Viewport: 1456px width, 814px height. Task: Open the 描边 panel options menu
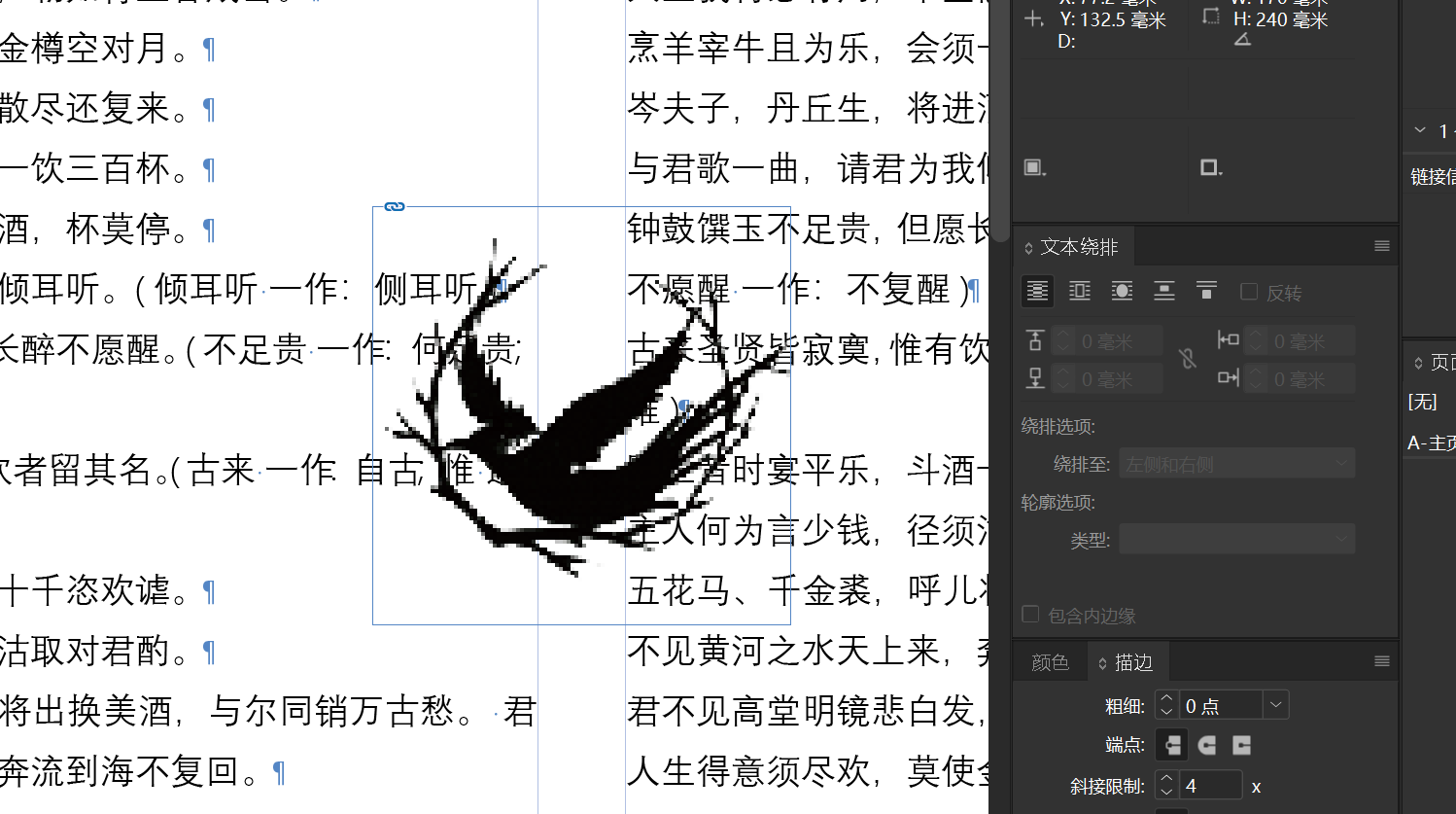click(1381, 662)
